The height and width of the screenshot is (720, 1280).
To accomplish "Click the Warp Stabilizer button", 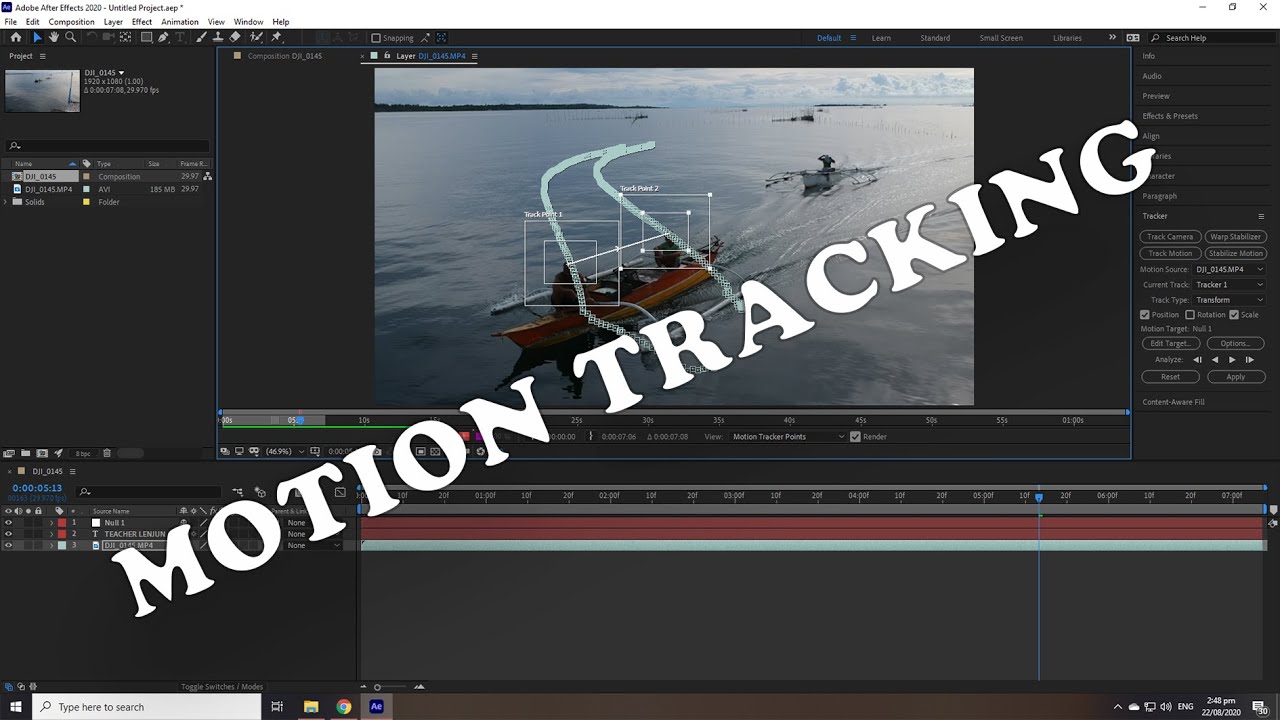I will (x=1236, y=237).
